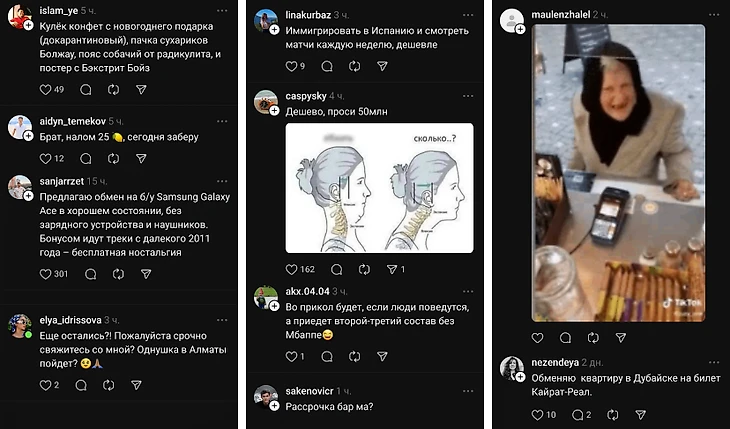Open sakenovicr's profile from username

pyautogui.click(x=309, y=391)
